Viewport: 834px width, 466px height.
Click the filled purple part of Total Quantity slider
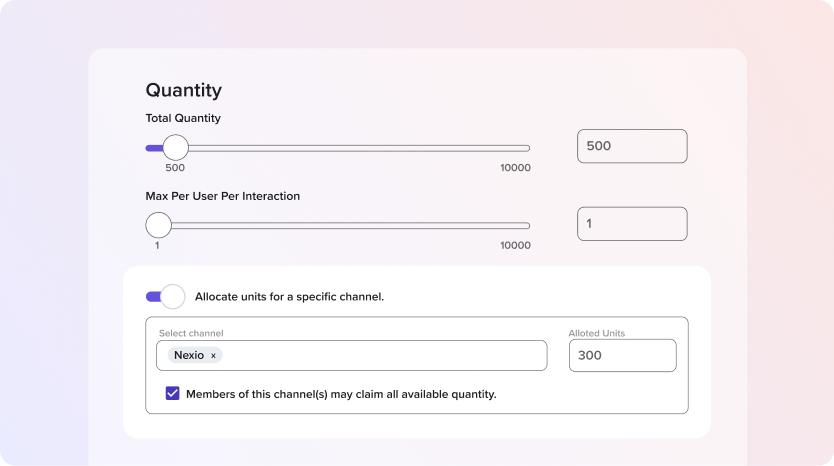154,148
